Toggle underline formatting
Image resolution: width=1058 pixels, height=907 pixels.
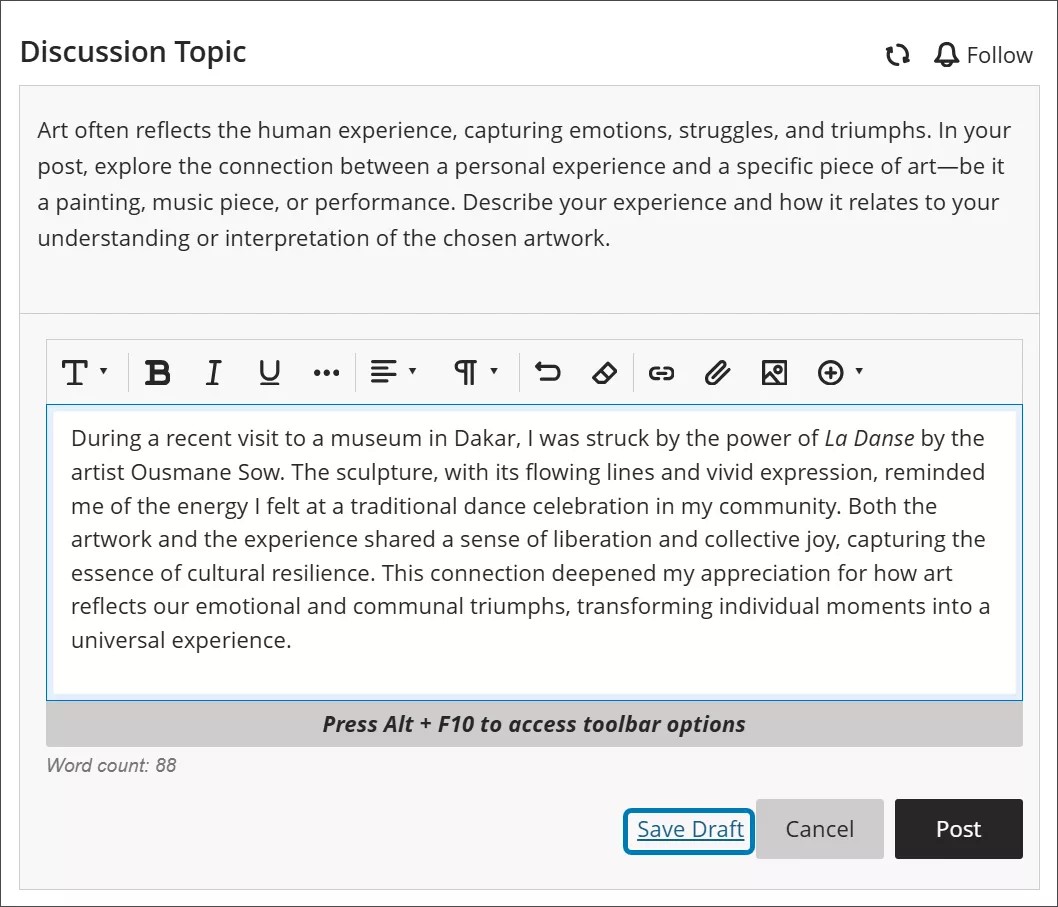pos(268,372)
